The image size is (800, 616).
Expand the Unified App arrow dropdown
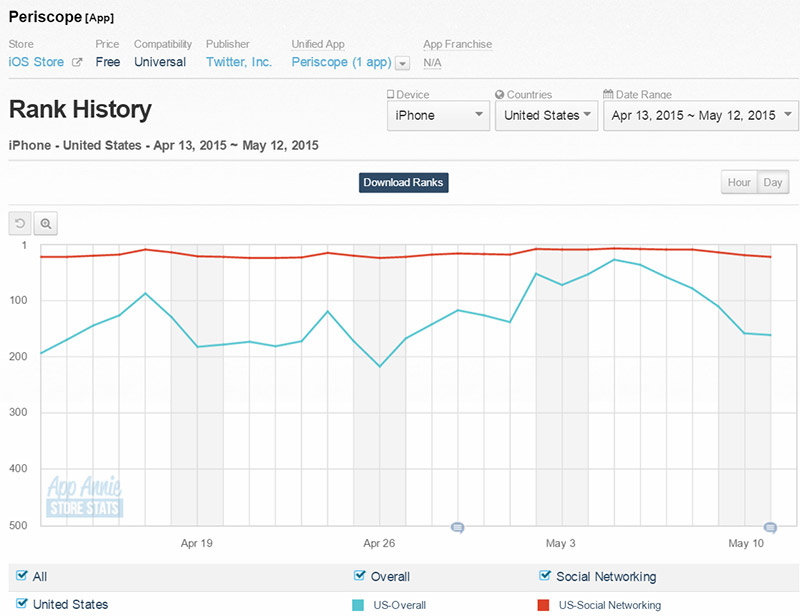click(x=403, y=63)
